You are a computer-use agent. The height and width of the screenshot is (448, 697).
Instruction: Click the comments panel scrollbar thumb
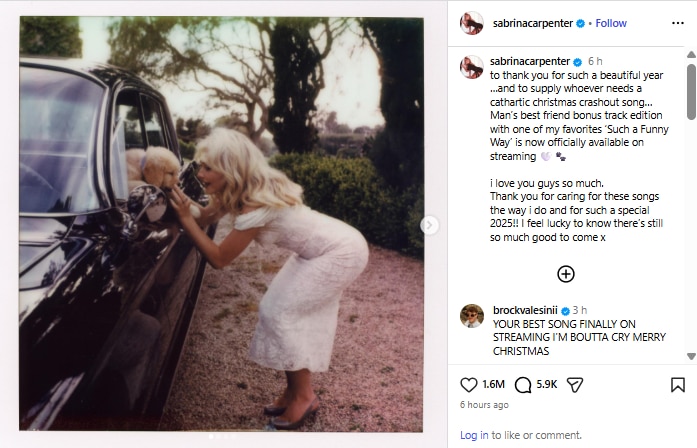point(690,90)
